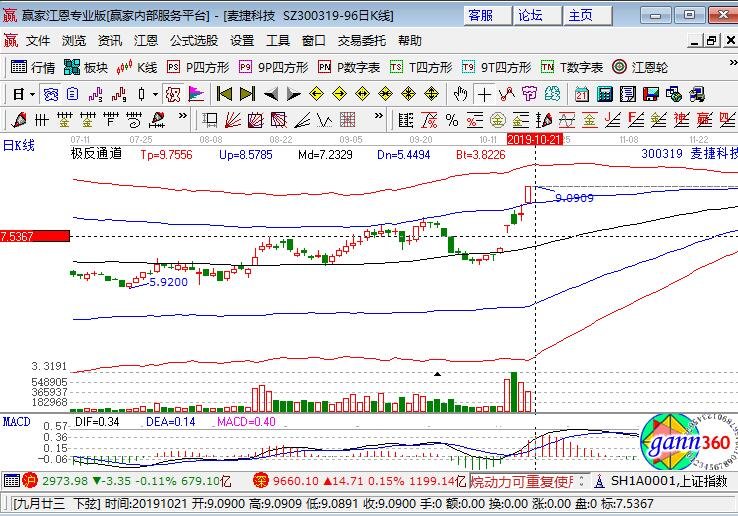Click the clipboard document icon
Screen dimensions: 738x516
click(x=72, y=95)
